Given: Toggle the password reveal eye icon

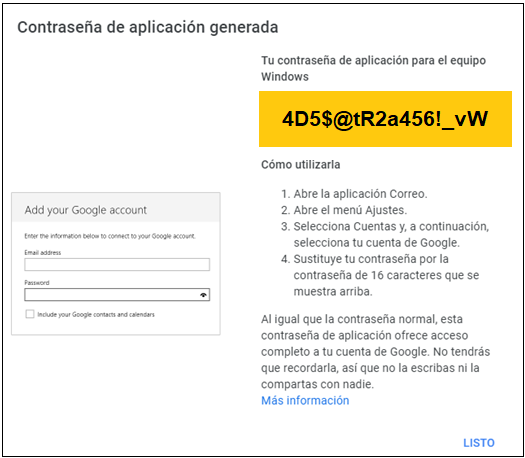Looking at the screenshot, I should point(203,295).
